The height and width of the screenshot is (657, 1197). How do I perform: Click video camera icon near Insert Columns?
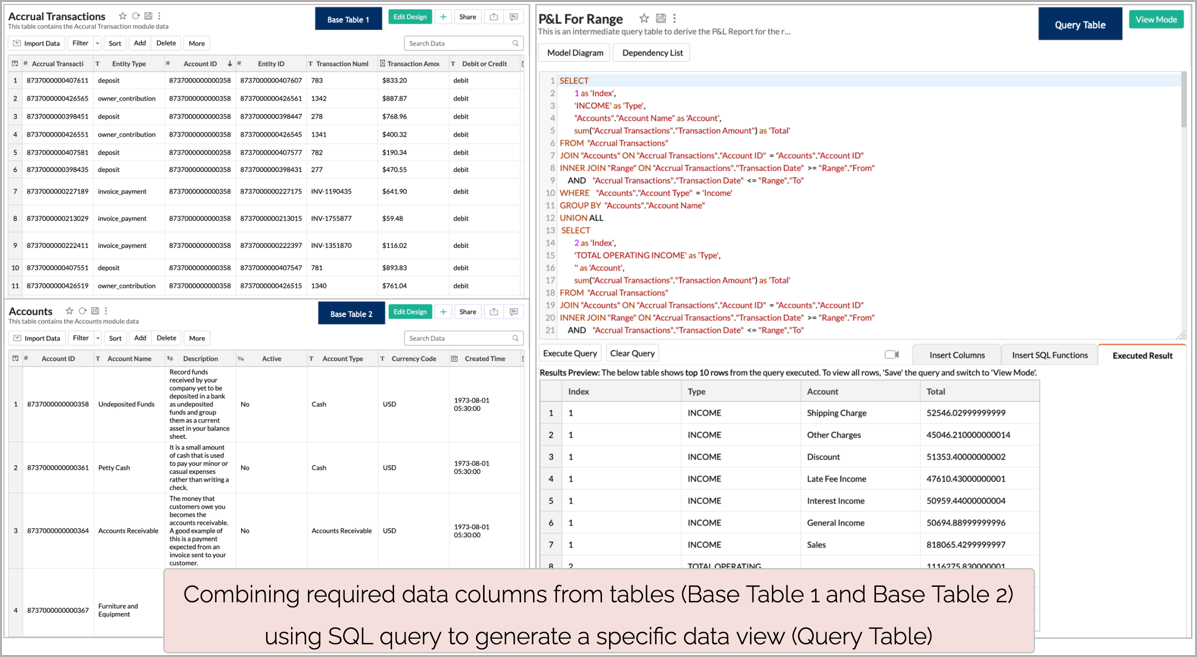[891, 354]
